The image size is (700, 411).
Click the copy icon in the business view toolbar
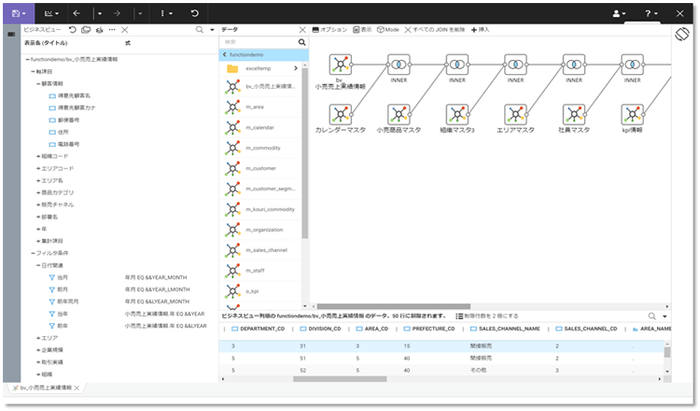(x=86, y=29)
